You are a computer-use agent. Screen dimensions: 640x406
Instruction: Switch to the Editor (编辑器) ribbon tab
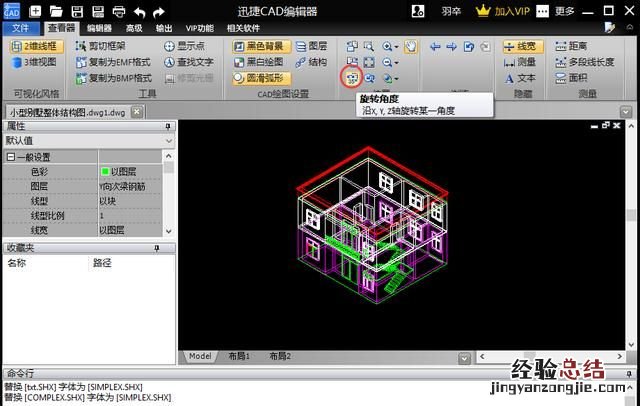coord(99,28)
